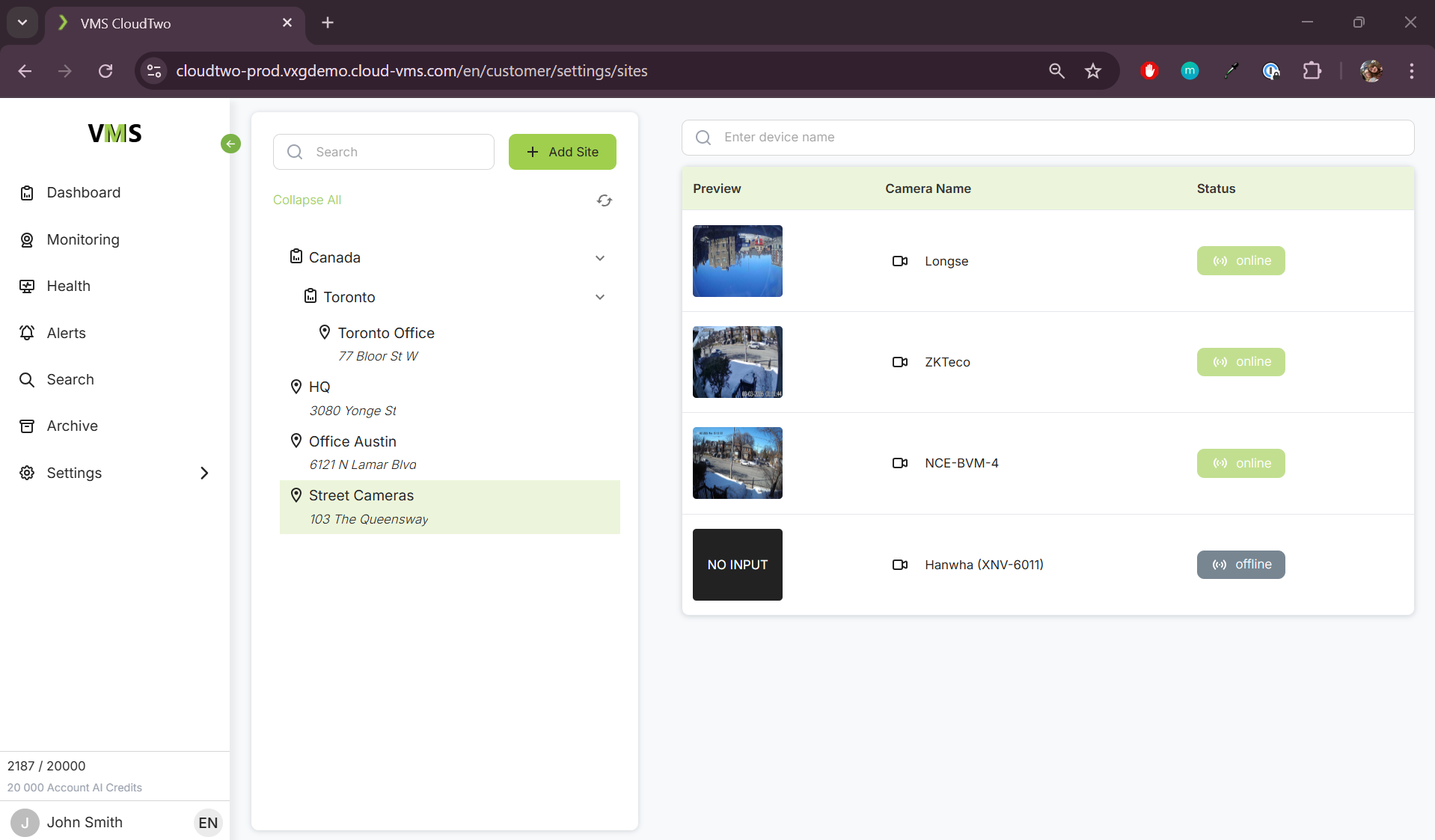Click the offline status badge for Hanwha
Image resolution: width=1435 pixels, height=840 pixels.
(1240, 565)
